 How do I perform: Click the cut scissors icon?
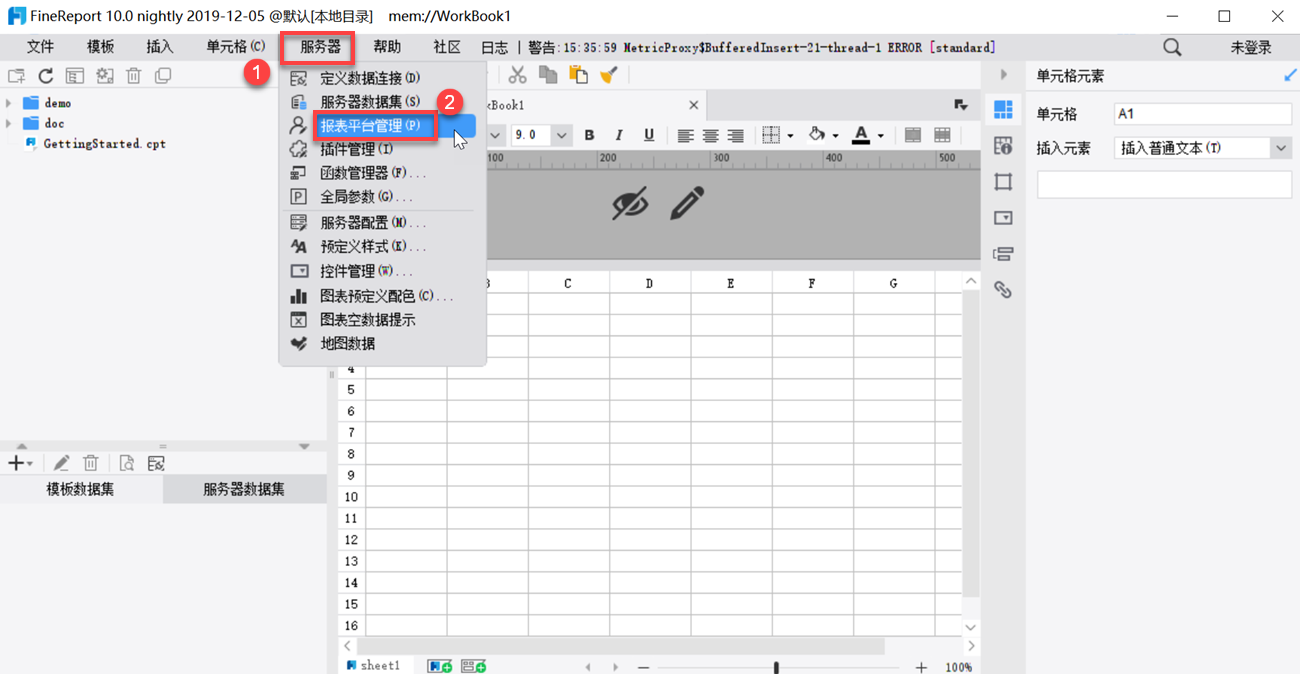pos(517,75)
